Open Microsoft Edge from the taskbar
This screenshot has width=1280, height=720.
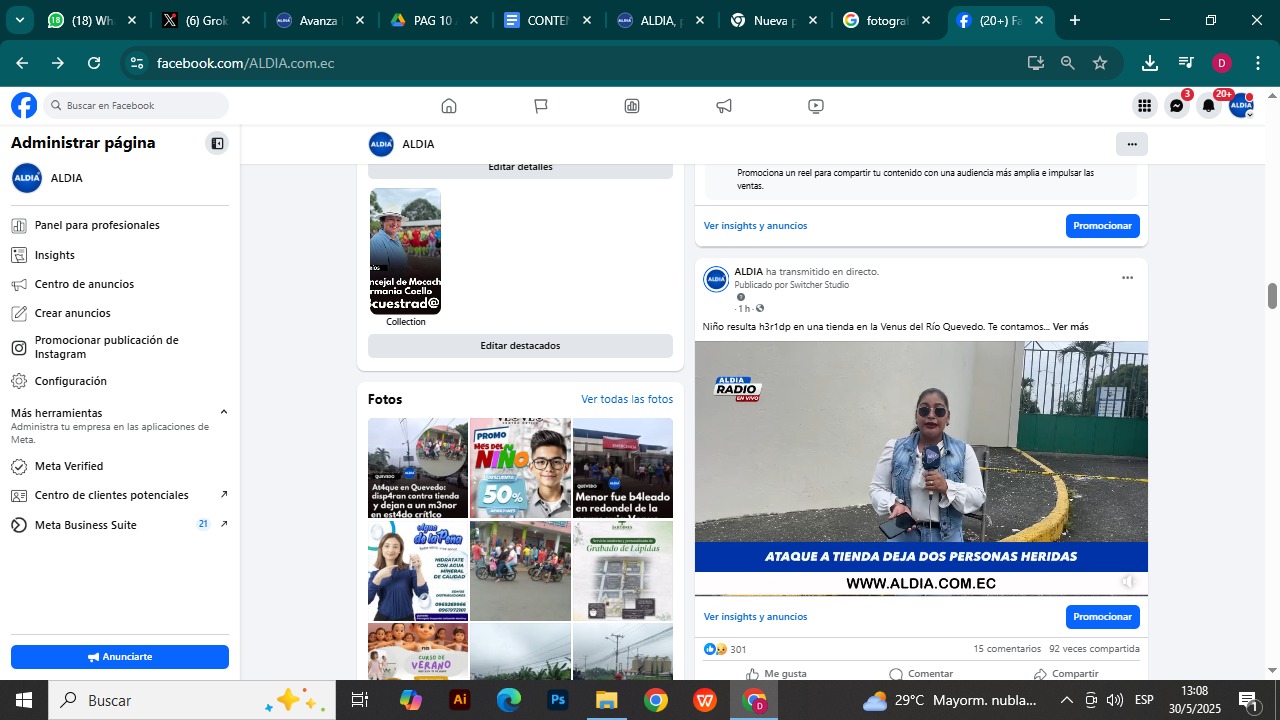[x=509, y=700]
